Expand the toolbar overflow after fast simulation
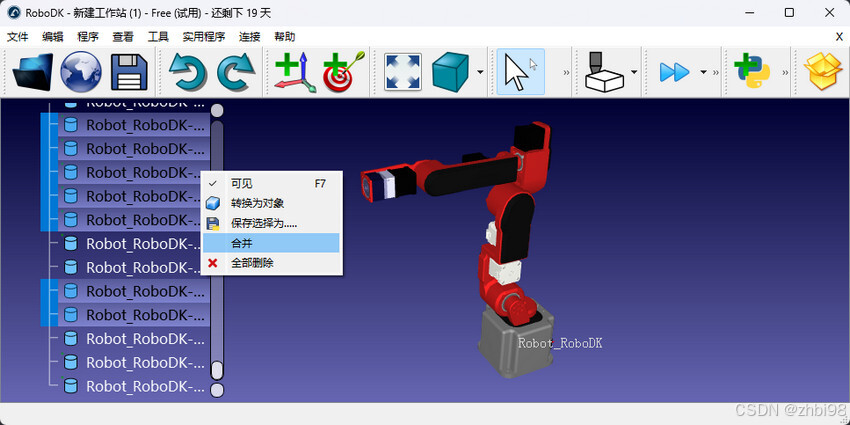Image resolution: width=850 pixels, height=425 pixels. coord(716,72)
